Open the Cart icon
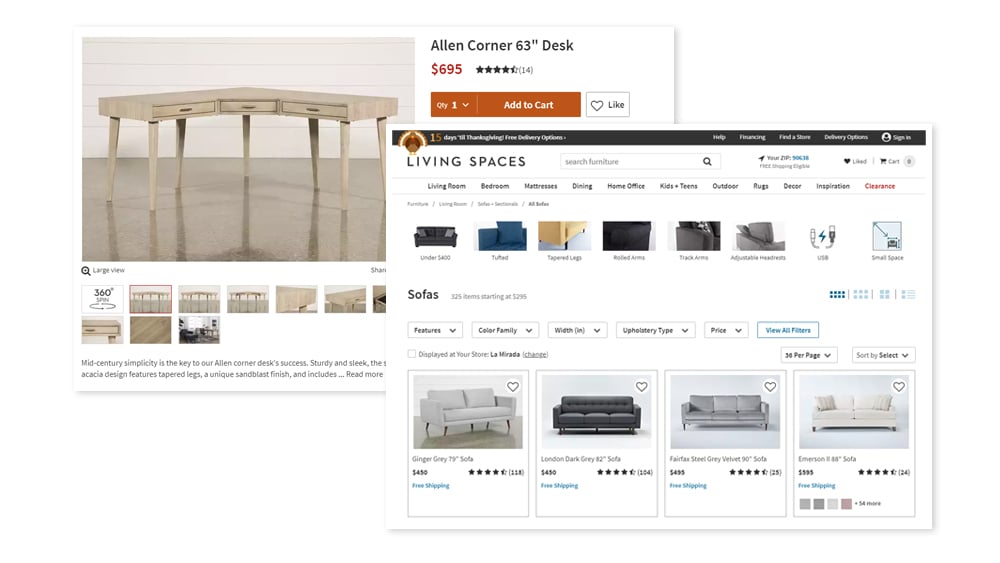Screen dimensions: 1000x563 [883, 161]
